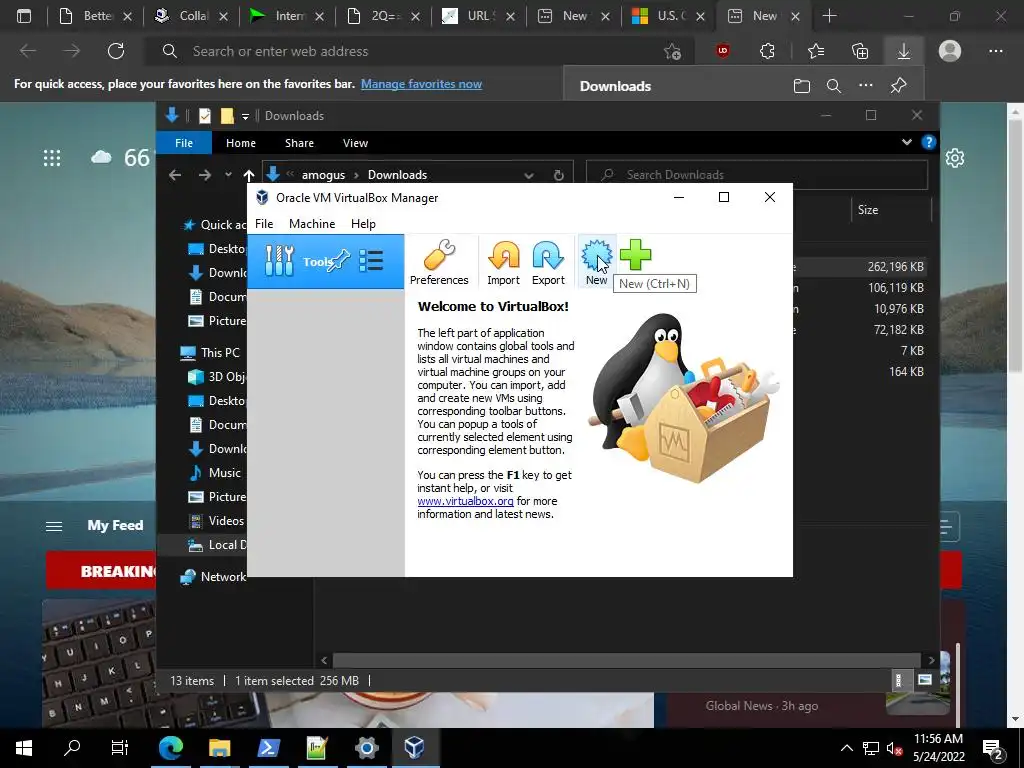
Task: Click Manage favorites now link
Action: [421, 84]
